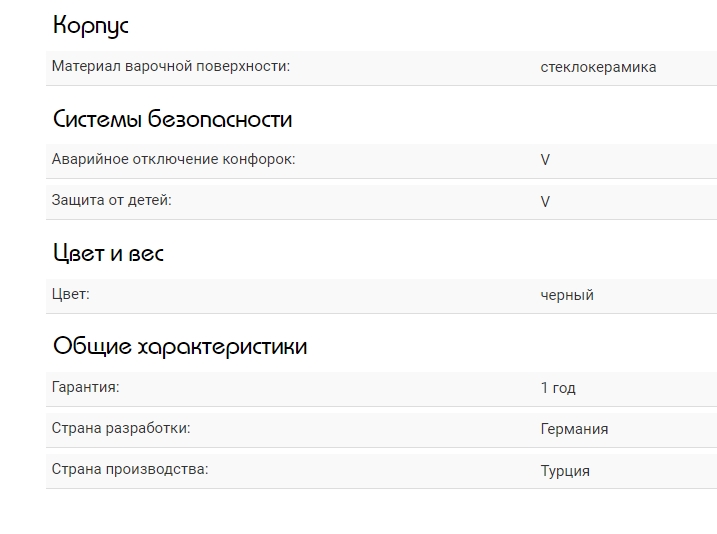The height and width of the screenshot is (534, 717).
Task: Select the черный color value
Action: tap(567, 296)
